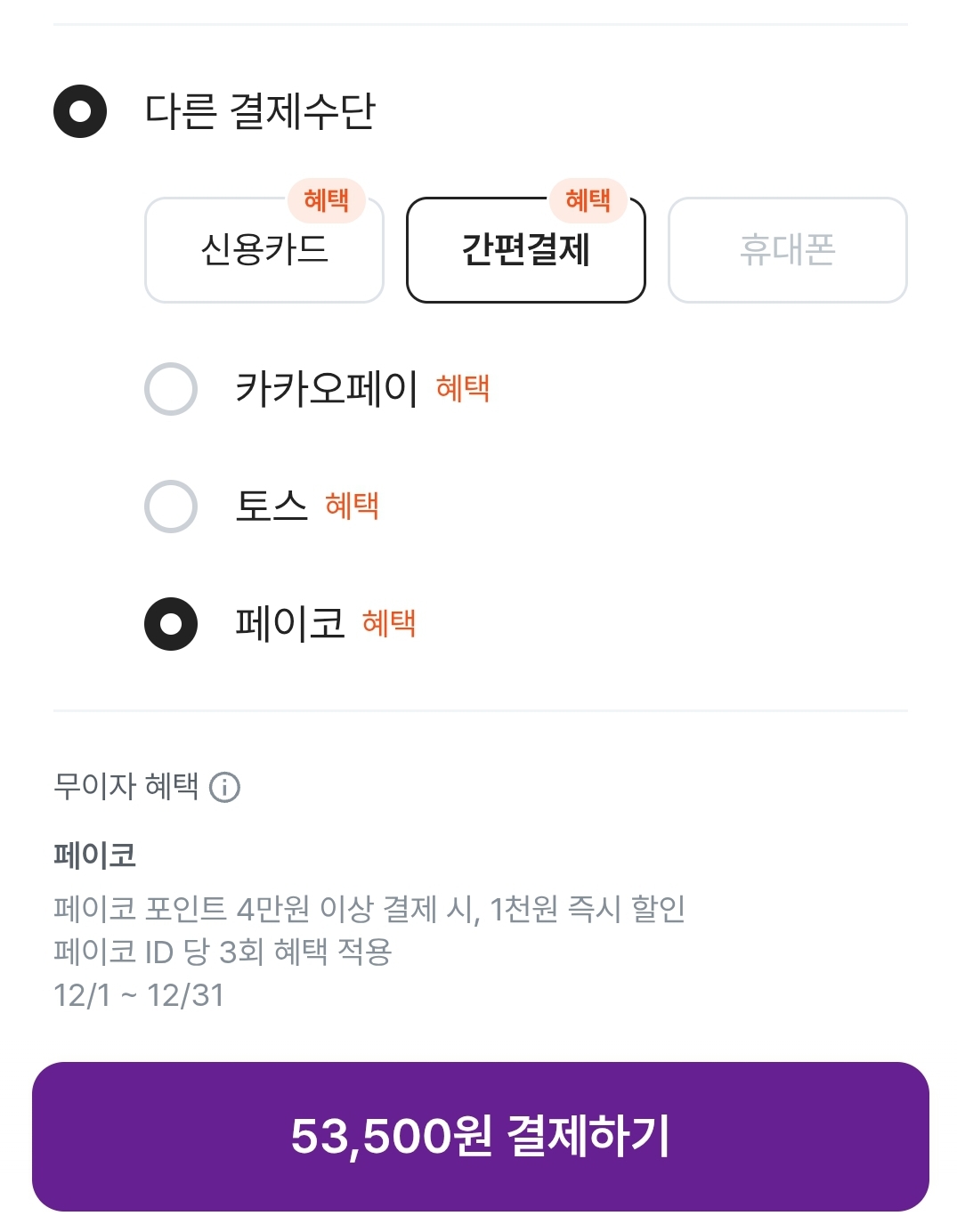Click the 무이자 혜택 label text

(x=126, y=787)
